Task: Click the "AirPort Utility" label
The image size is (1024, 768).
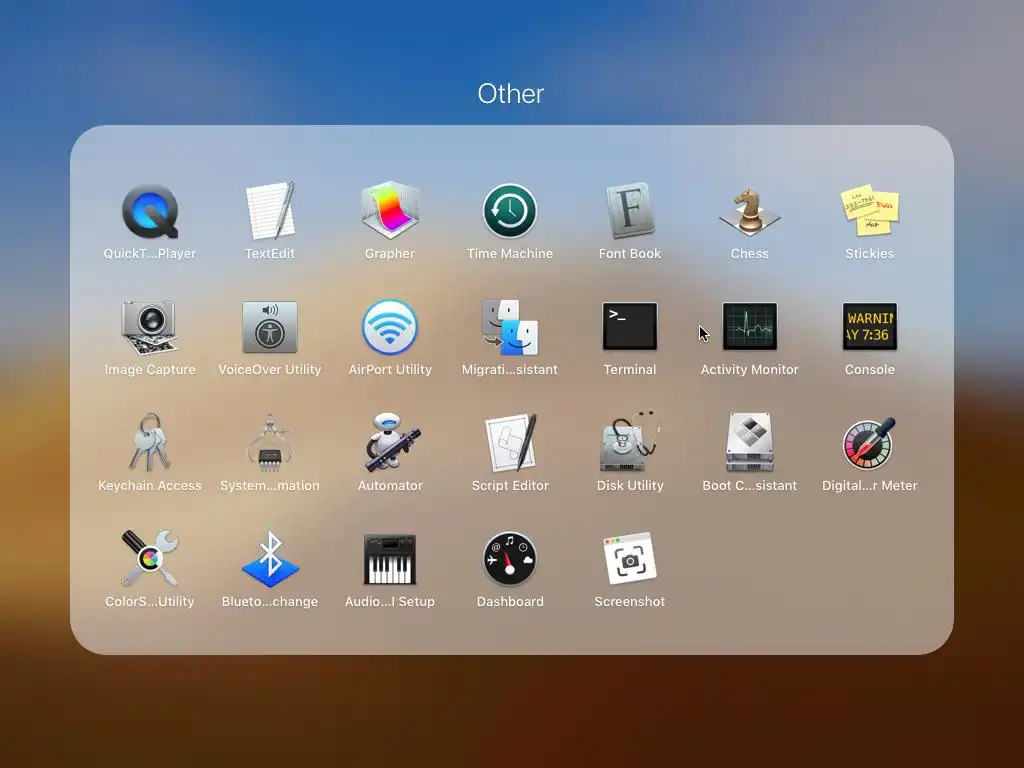Action: 390,370
